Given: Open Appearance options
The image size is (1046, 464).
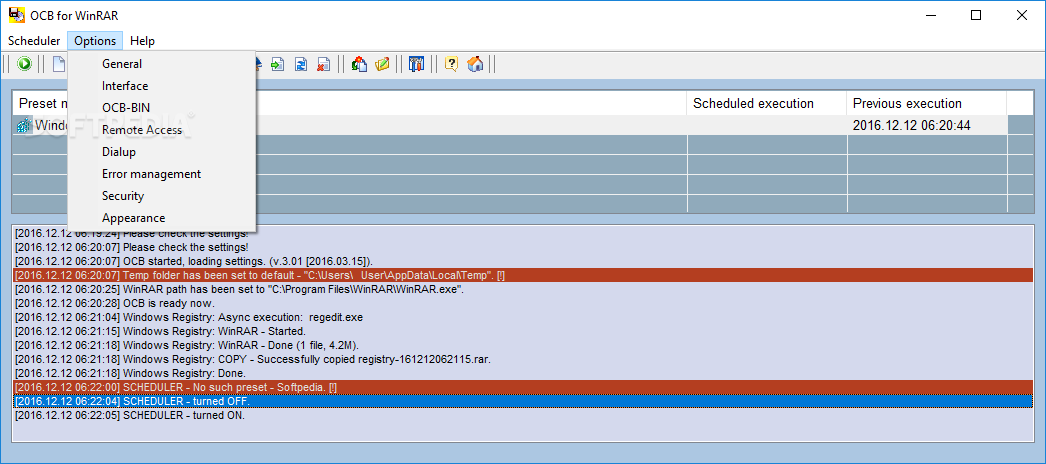Looking at the screenshot, I should point(162,218).
